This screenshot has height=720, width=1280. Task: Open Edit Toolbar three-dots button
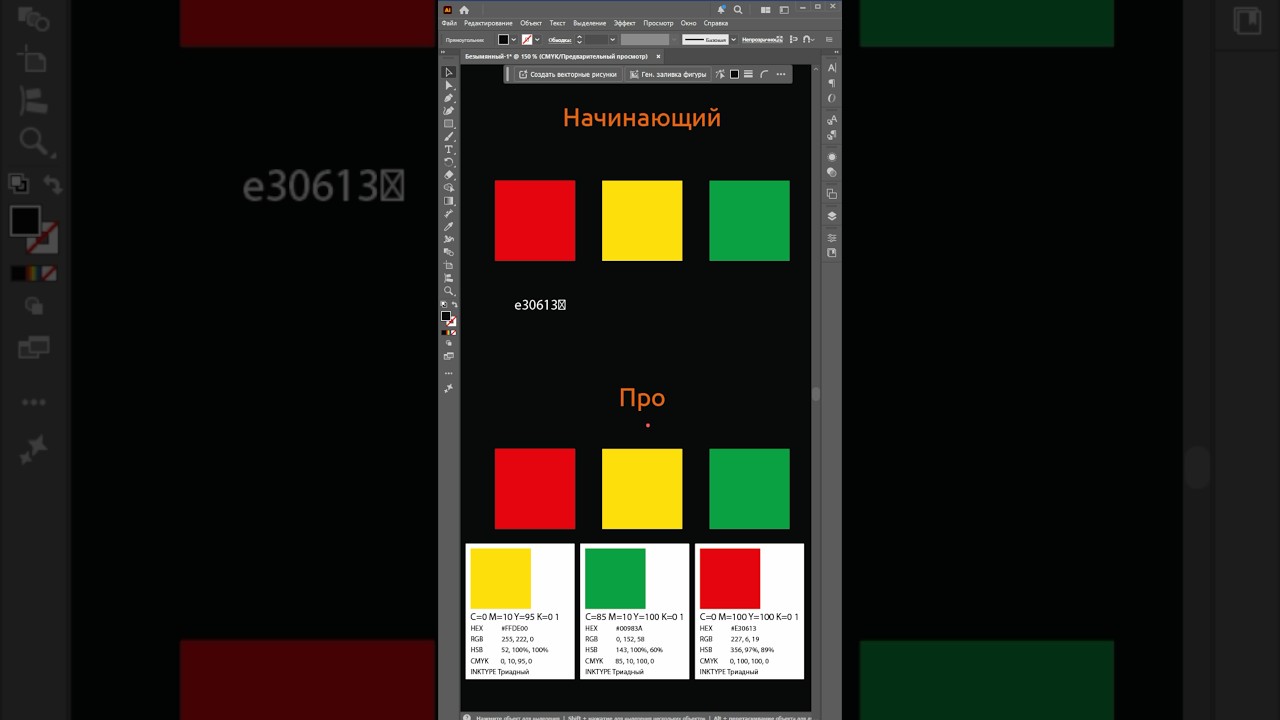448,372
